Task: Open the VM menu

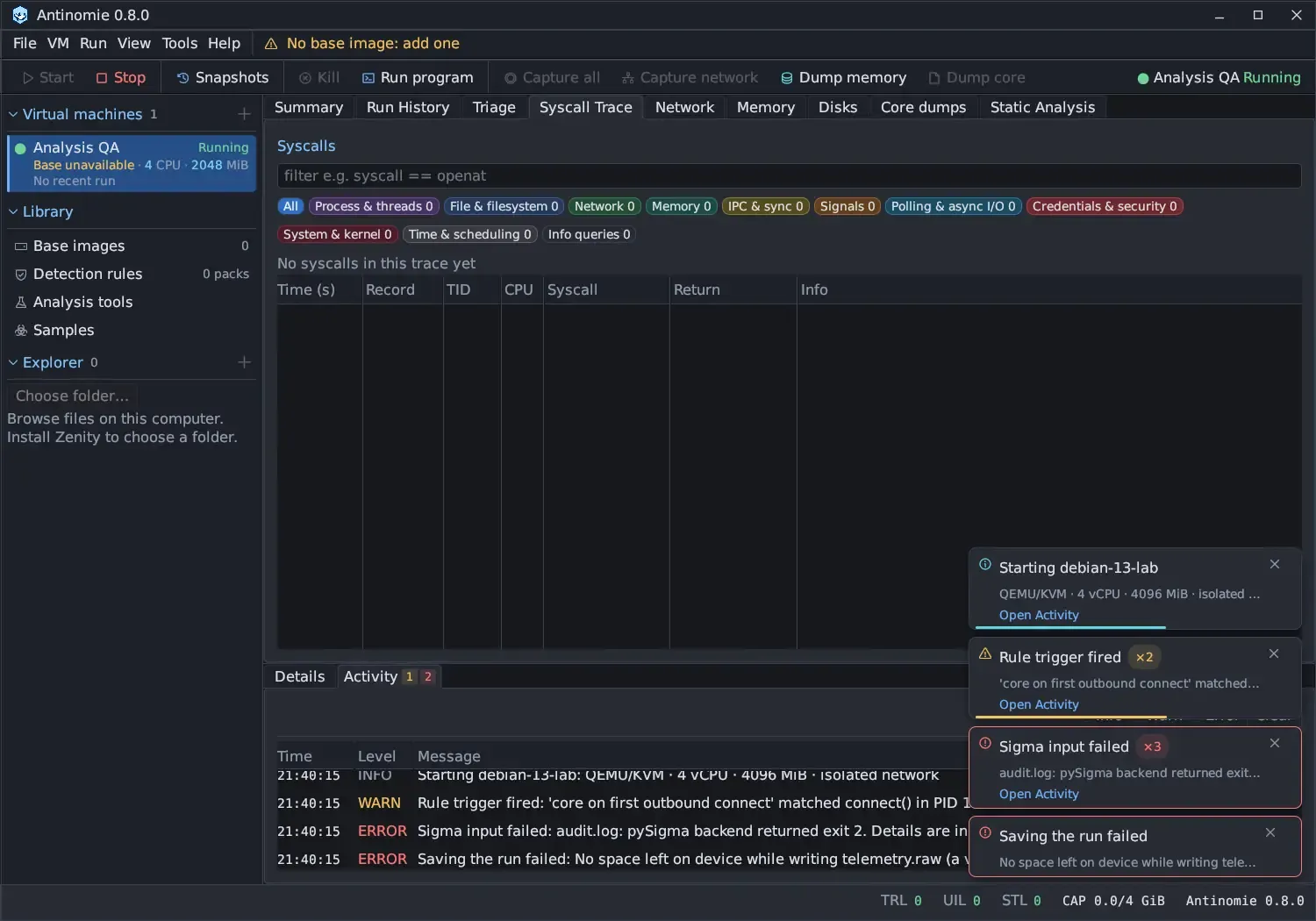Action: [58, 44]
